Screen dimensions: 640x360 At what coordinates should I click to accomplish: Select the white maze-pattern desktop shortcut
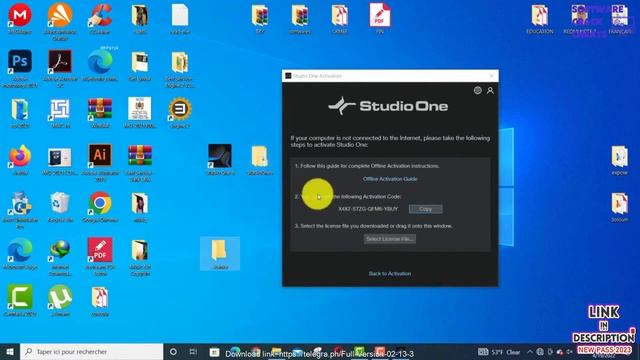click(x=60, y=112)
